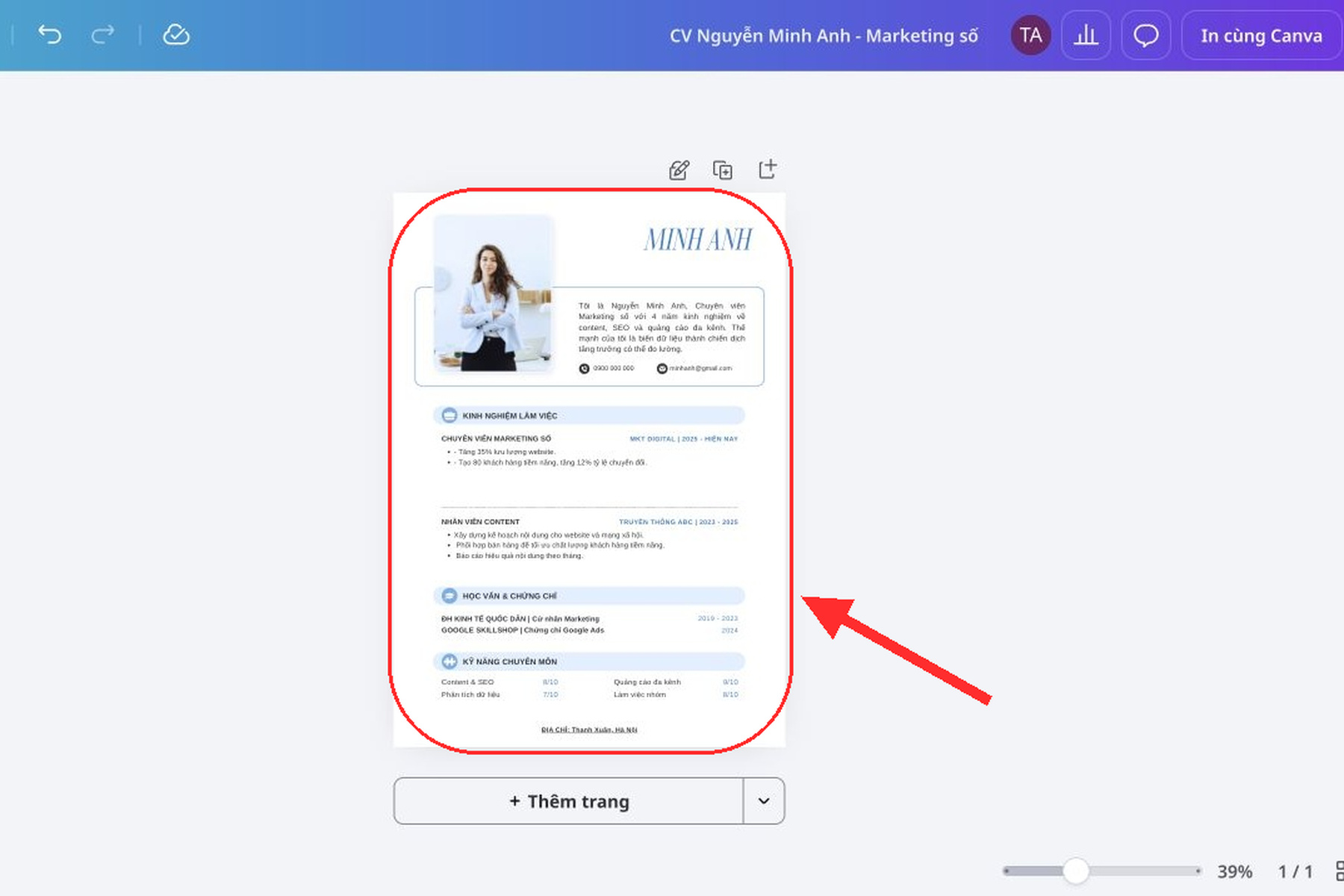Open the analytics bar chart icon

pos(1086,35)
